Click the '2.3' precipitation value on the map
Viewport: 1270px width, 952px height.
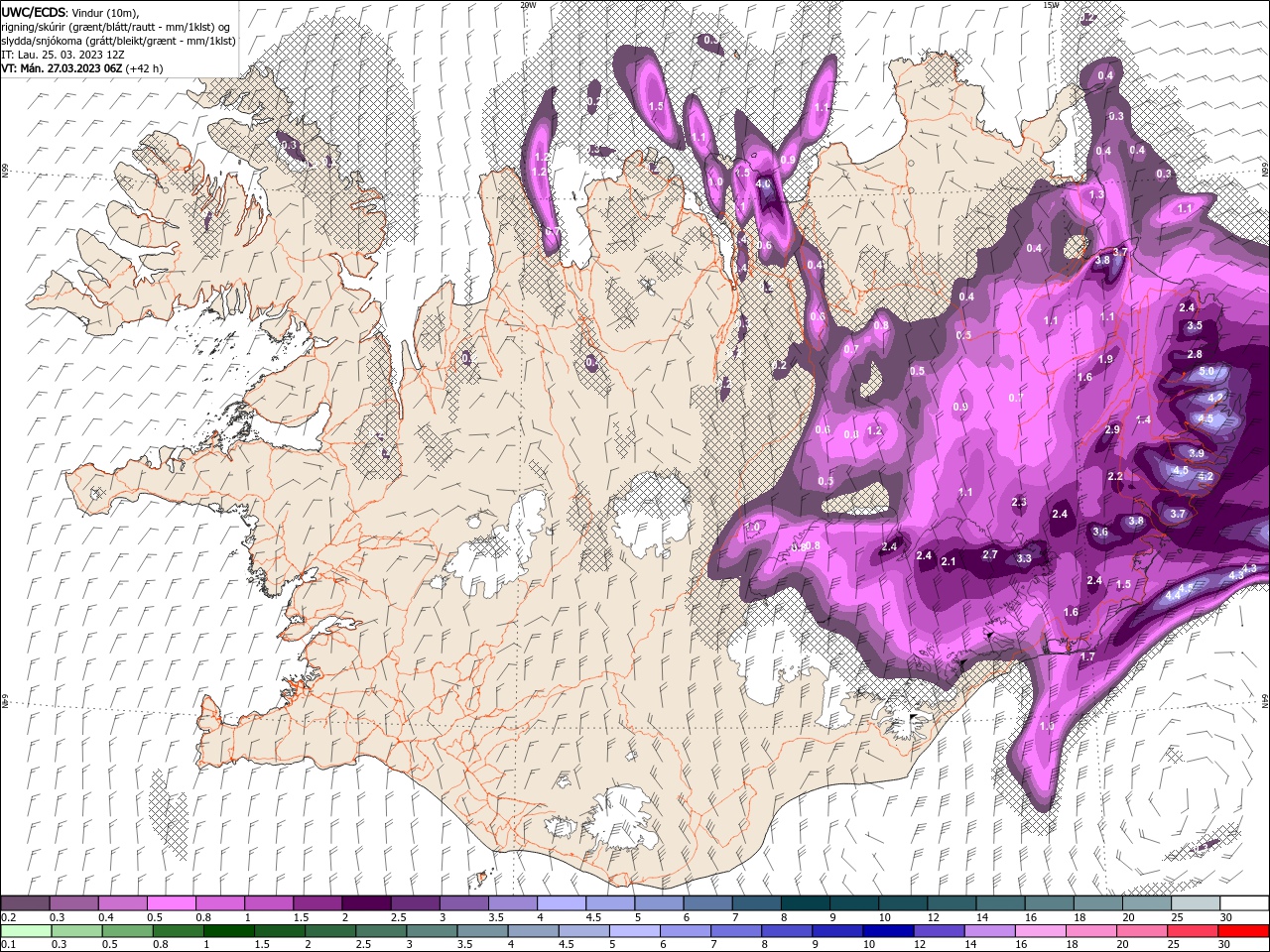1019,502
